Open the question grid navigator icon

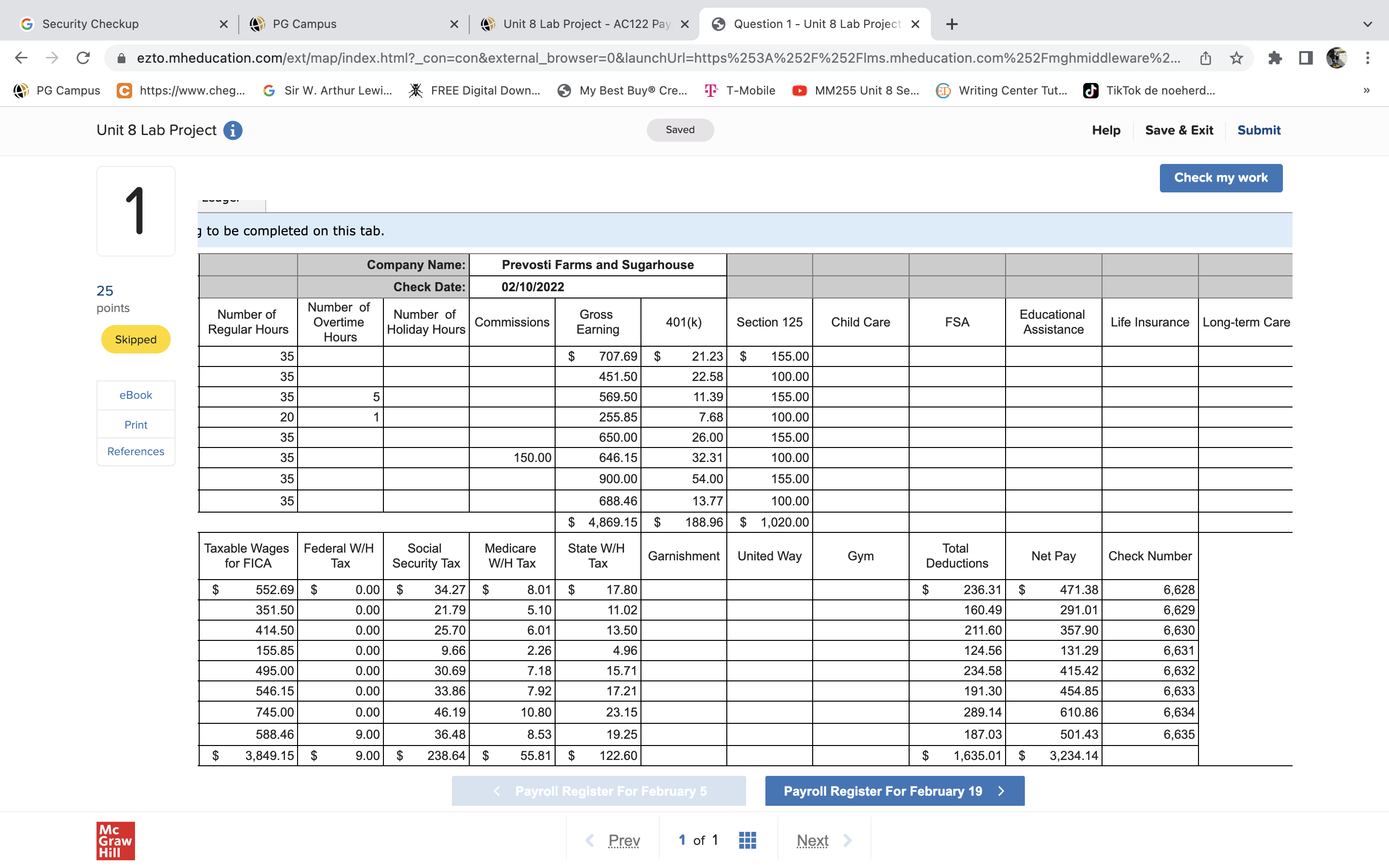747,840
